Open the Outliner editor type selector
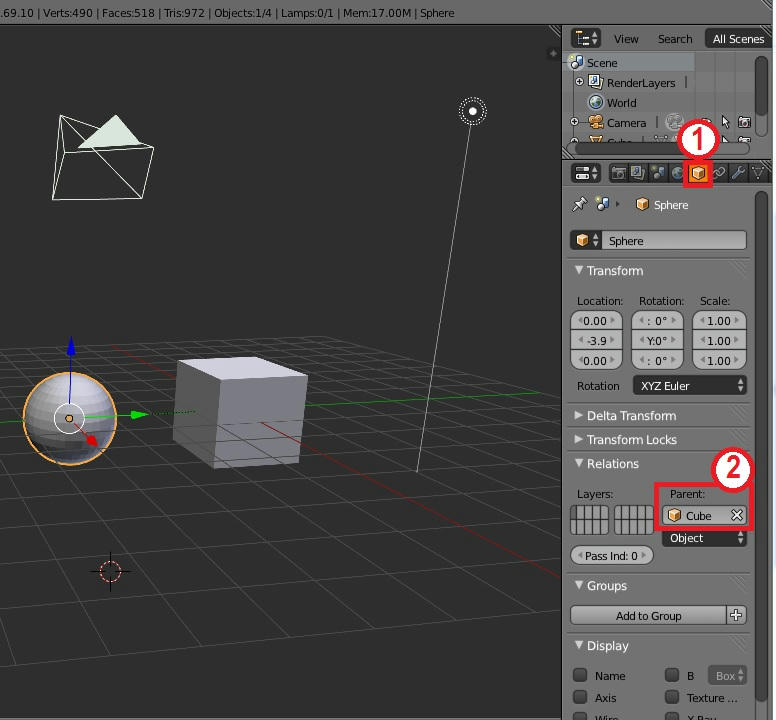 pos(585,38)
